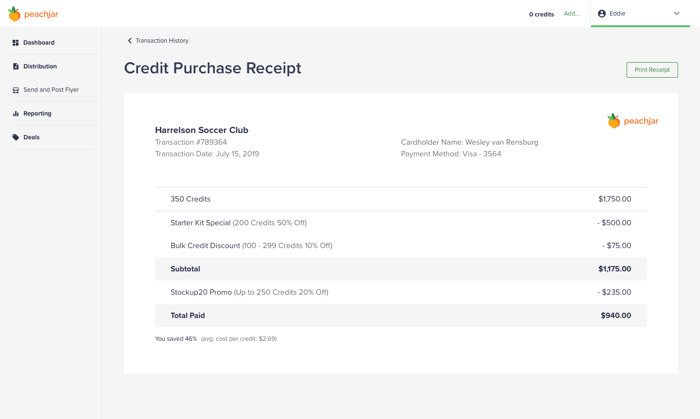The image size is (700, 419).
Task: Click the Eddie user avatar icon
Action: [x=602, y=14]
